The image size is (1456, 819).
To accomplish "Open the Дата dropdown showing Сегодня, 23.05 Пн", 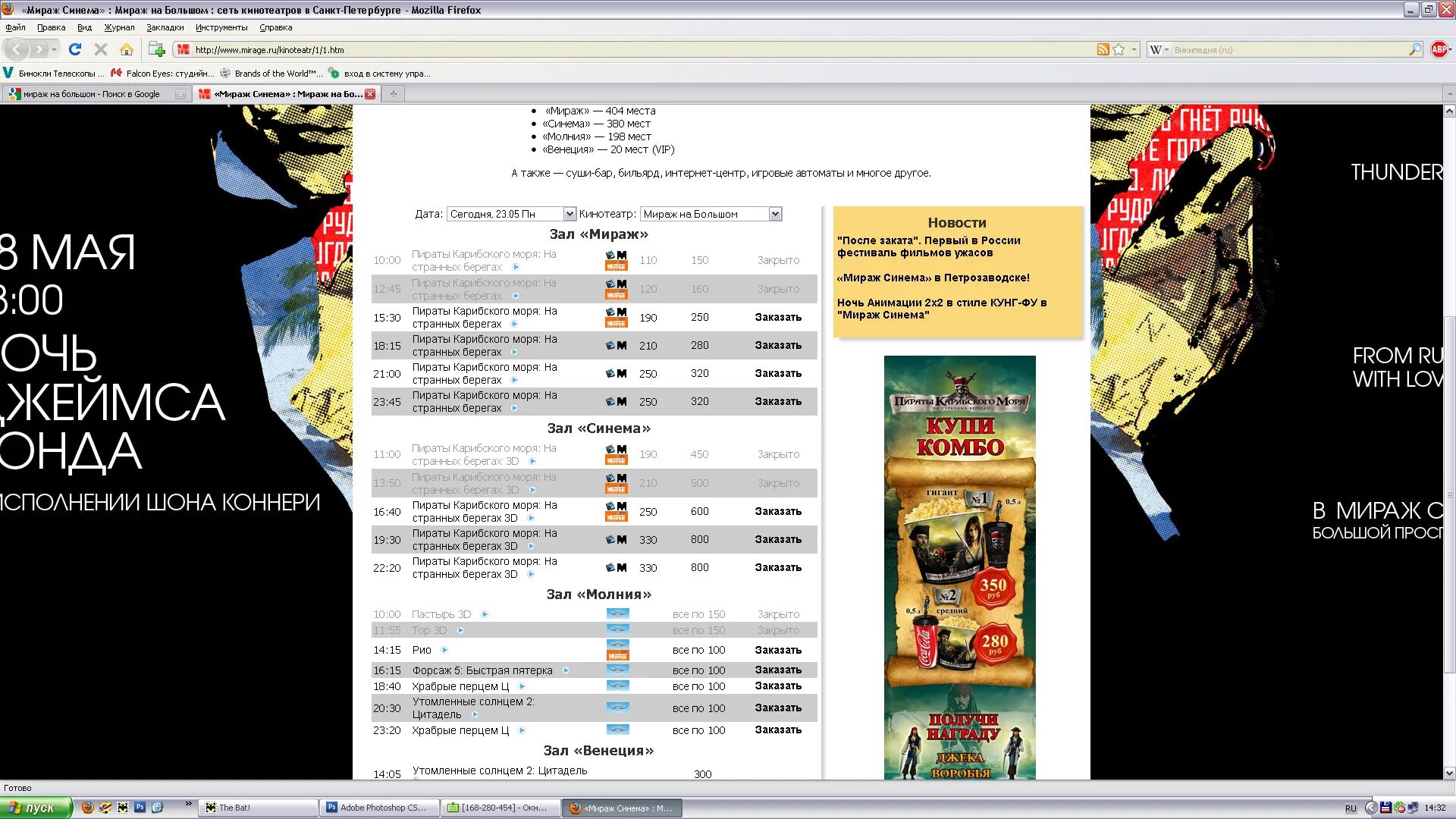I will pyautogui.click(x=511, y=214).
